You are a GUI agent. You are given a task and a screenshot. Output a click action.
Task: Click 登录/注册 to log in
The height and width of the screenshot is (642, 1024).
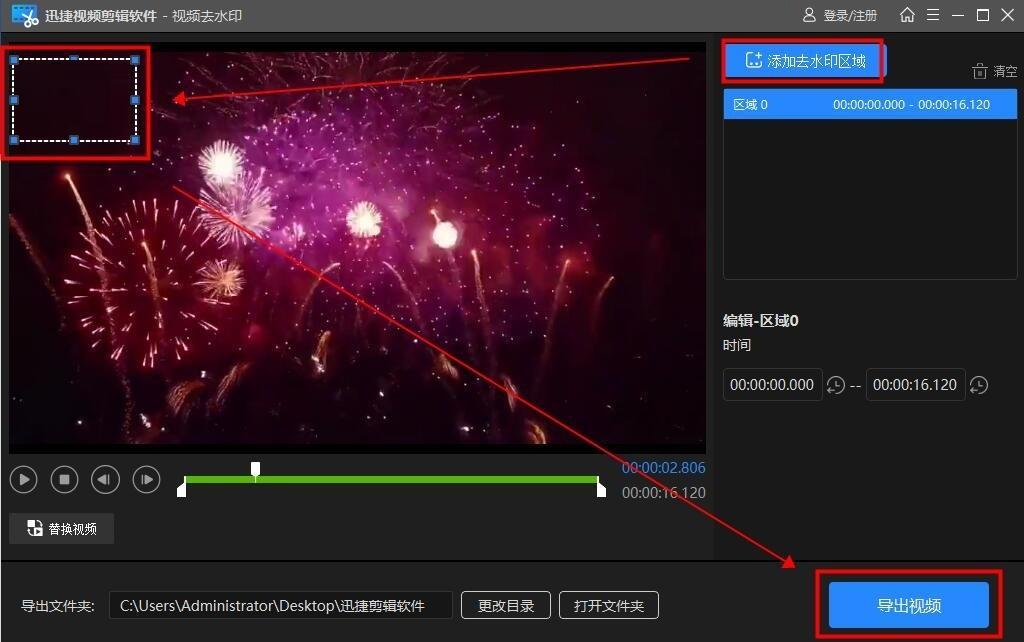click(x=840, y=15)
